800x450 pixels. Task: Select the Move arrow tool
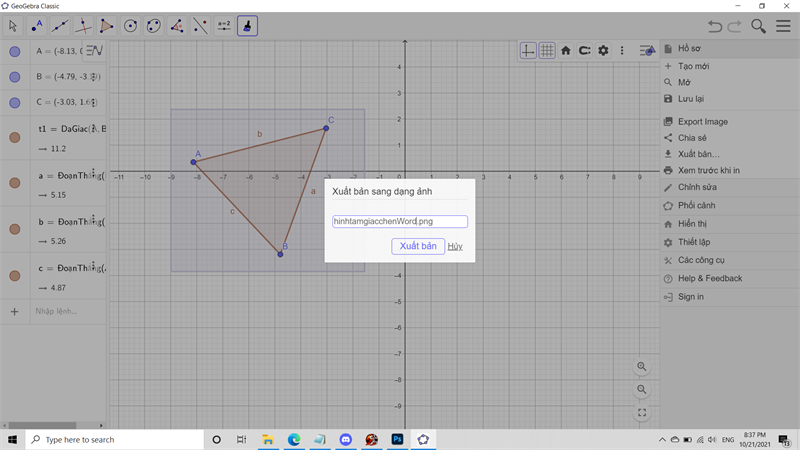[x=13, y=26]
